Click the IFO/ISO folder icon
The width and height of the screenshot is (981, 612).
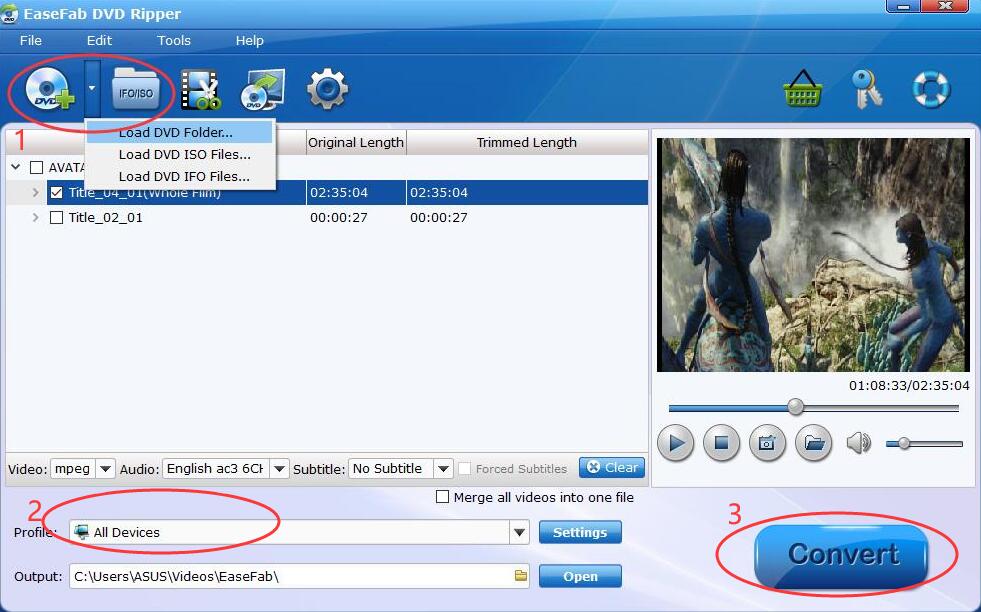pos(136,90)
